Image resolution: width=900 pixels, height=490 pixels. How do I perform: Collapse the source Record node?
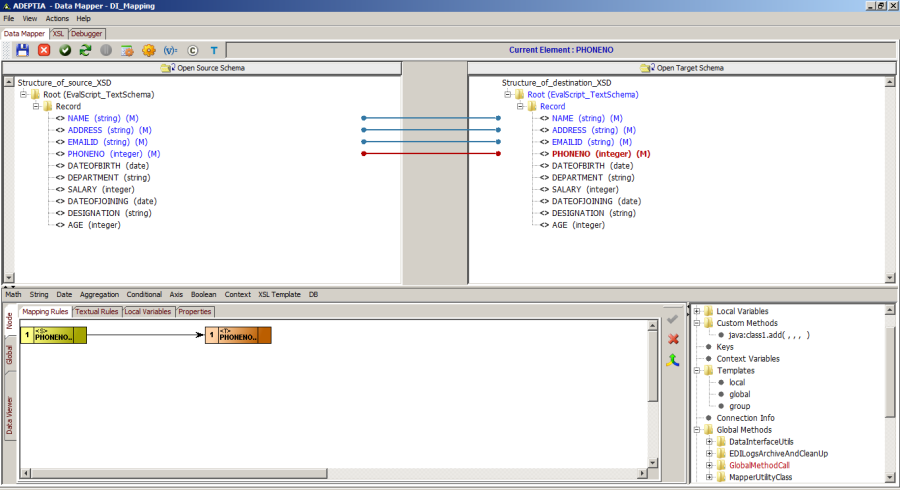(x=35, y=106)
